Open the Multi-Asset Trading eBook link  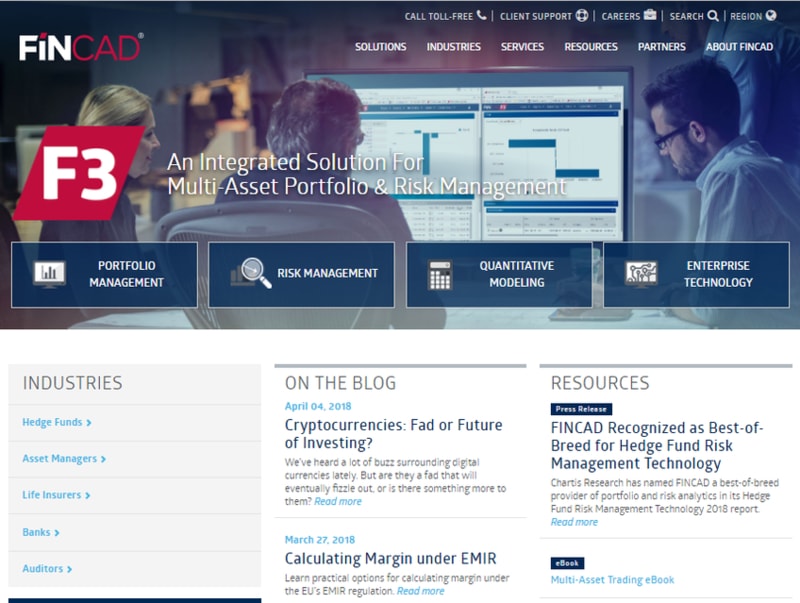click(x=612, y=580)
